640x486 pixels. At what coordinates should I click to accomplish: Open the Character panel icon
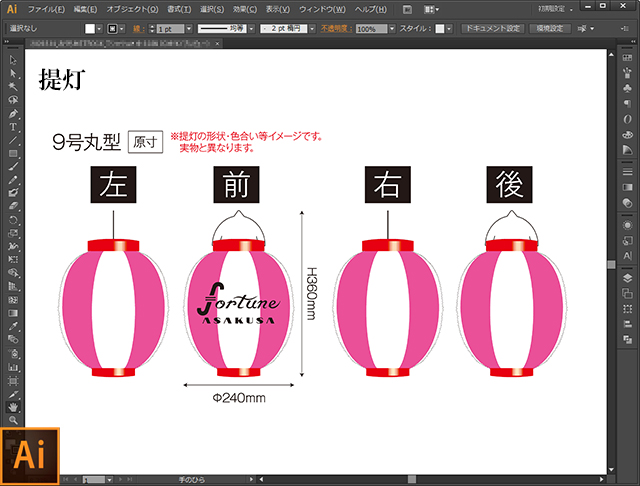[x=627, y=256]
